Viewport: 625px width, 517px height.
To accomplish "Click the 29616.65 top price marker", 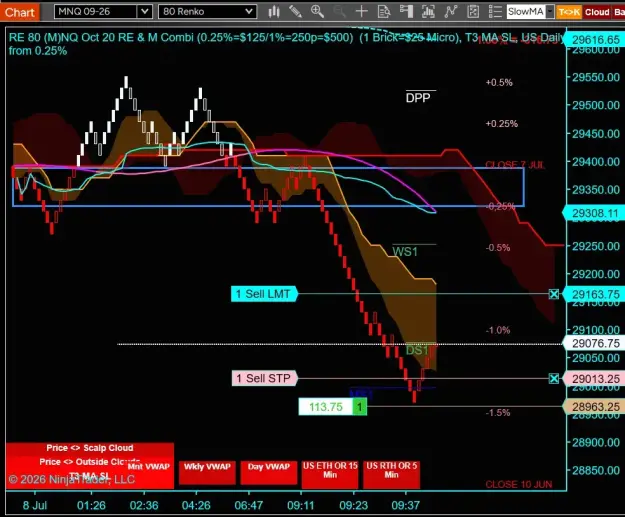I will click(596, 40).
